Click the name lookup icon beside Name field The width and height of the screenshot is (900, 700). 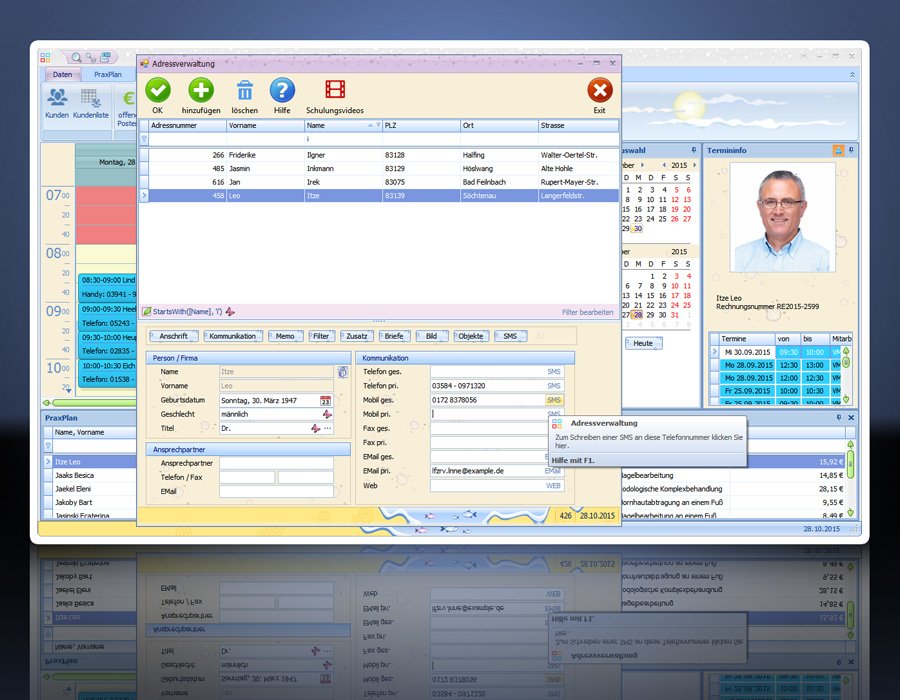(343, 372)
